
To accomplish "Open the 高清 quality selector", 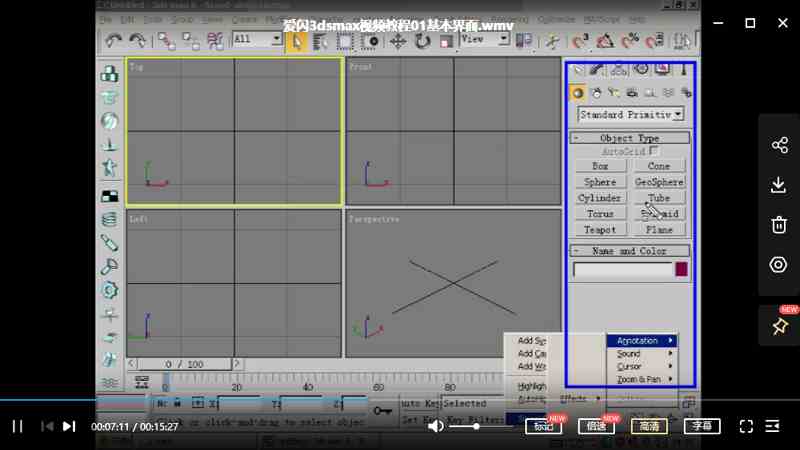I will coord(649,426).
